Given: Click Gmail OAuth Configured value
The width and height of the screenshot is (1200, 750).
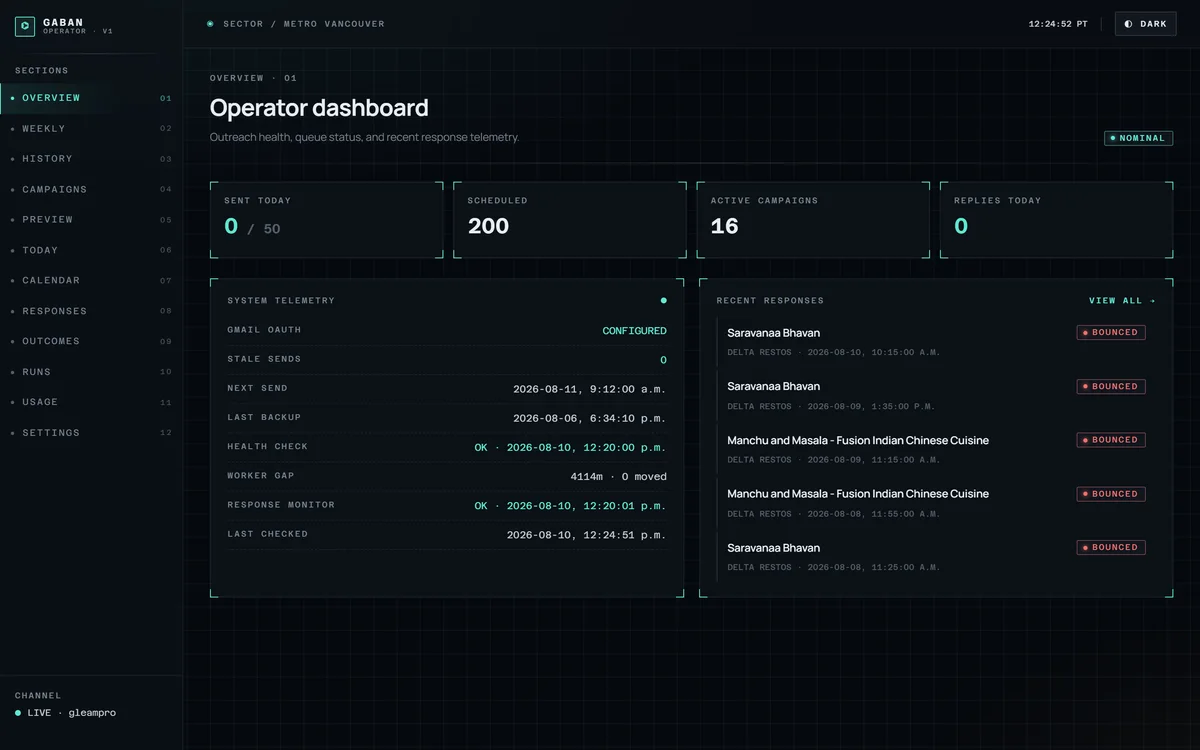Looking at the screenshot, I should coord(634,331).
